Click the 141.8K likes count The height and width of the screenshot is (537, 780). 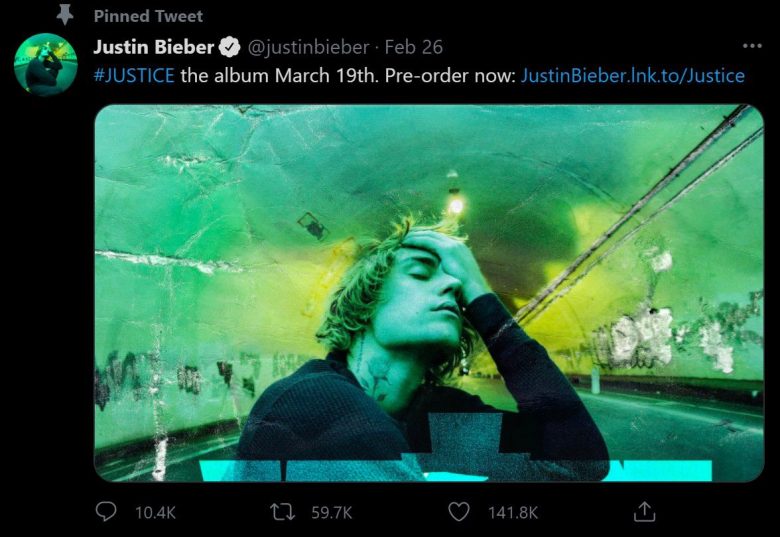pos(512,512)
